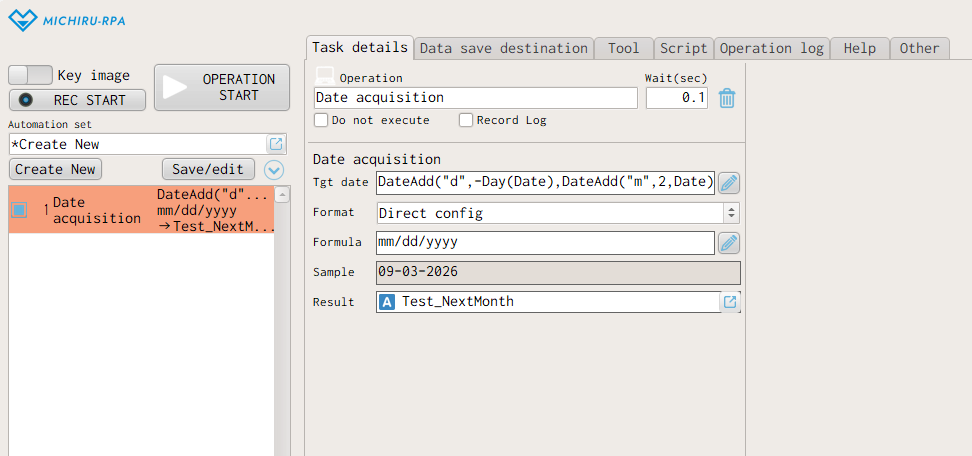Open the Tgt date pencil editor
Image resolution: width=972 pixels, height=456 pixels.
coord(729,183)
